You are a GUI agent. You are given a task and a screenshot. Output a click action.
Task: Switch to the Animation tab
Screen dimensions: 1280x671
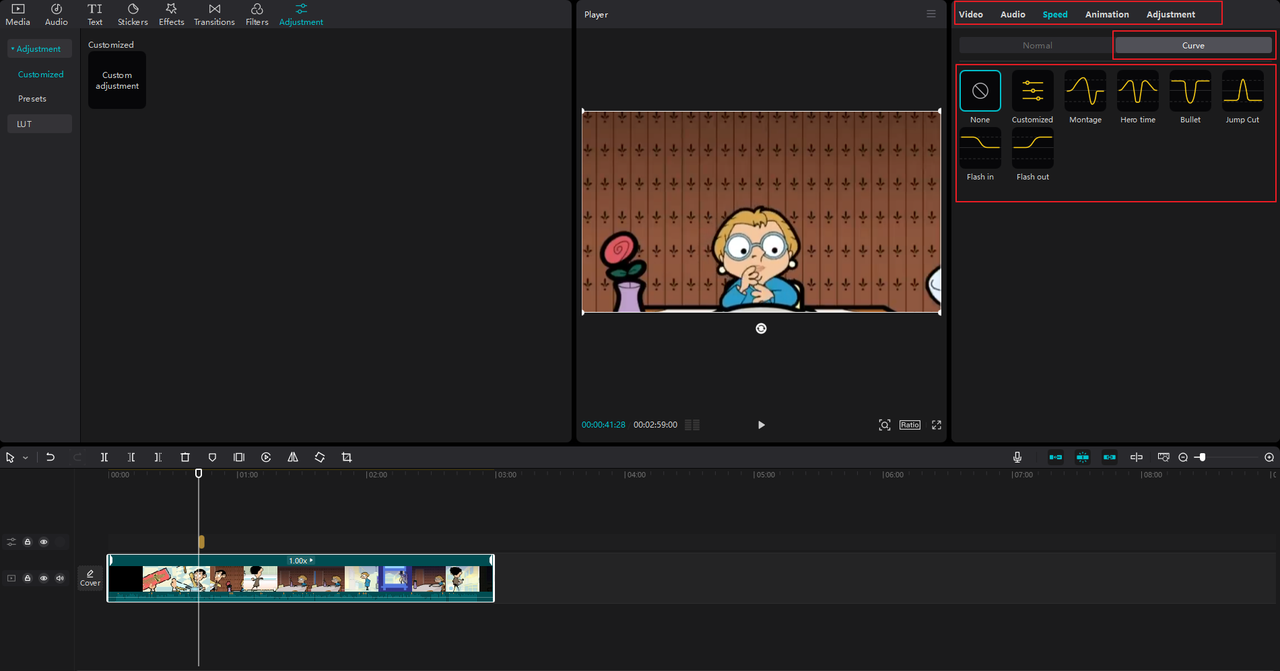pos(1107,14)
